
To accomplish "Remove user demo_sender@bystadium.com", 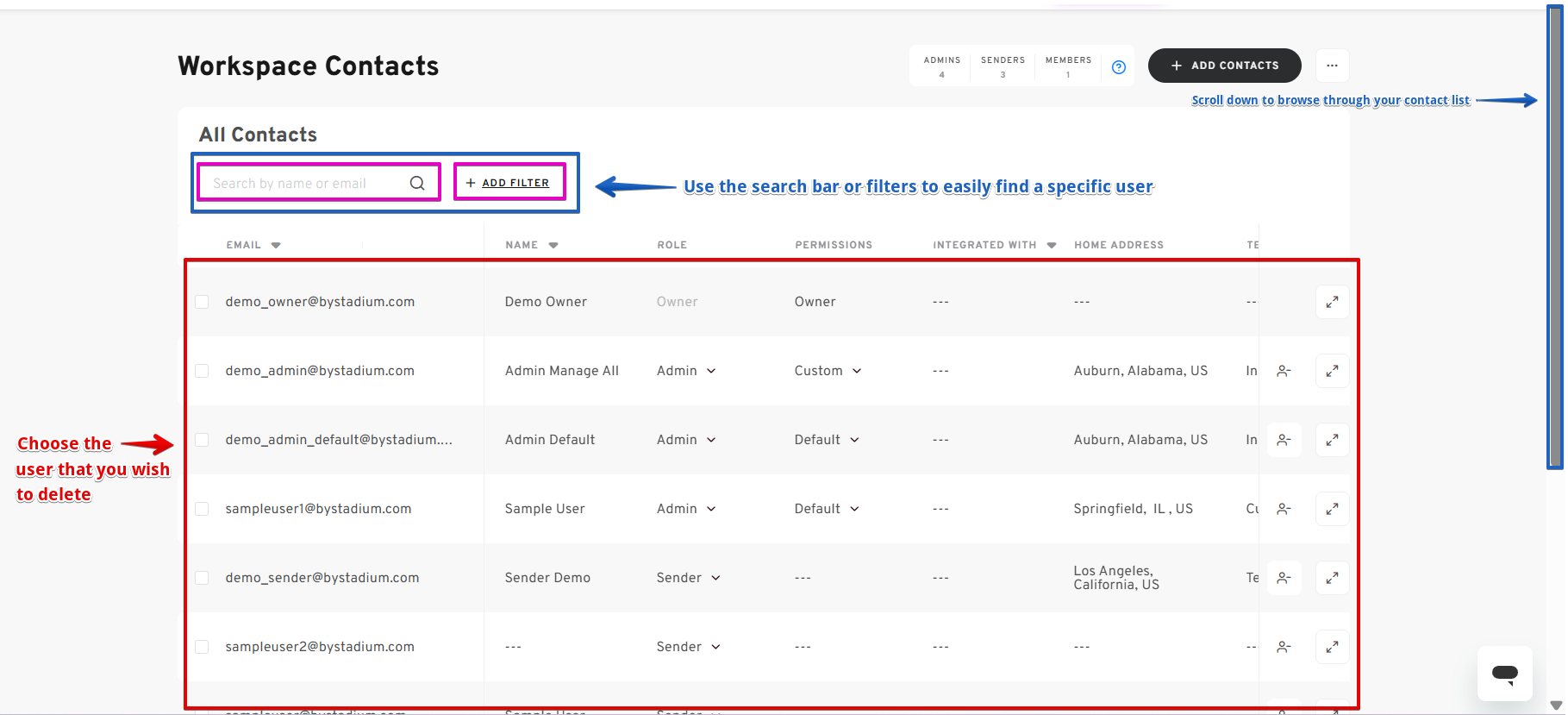I will [1284, 578].
